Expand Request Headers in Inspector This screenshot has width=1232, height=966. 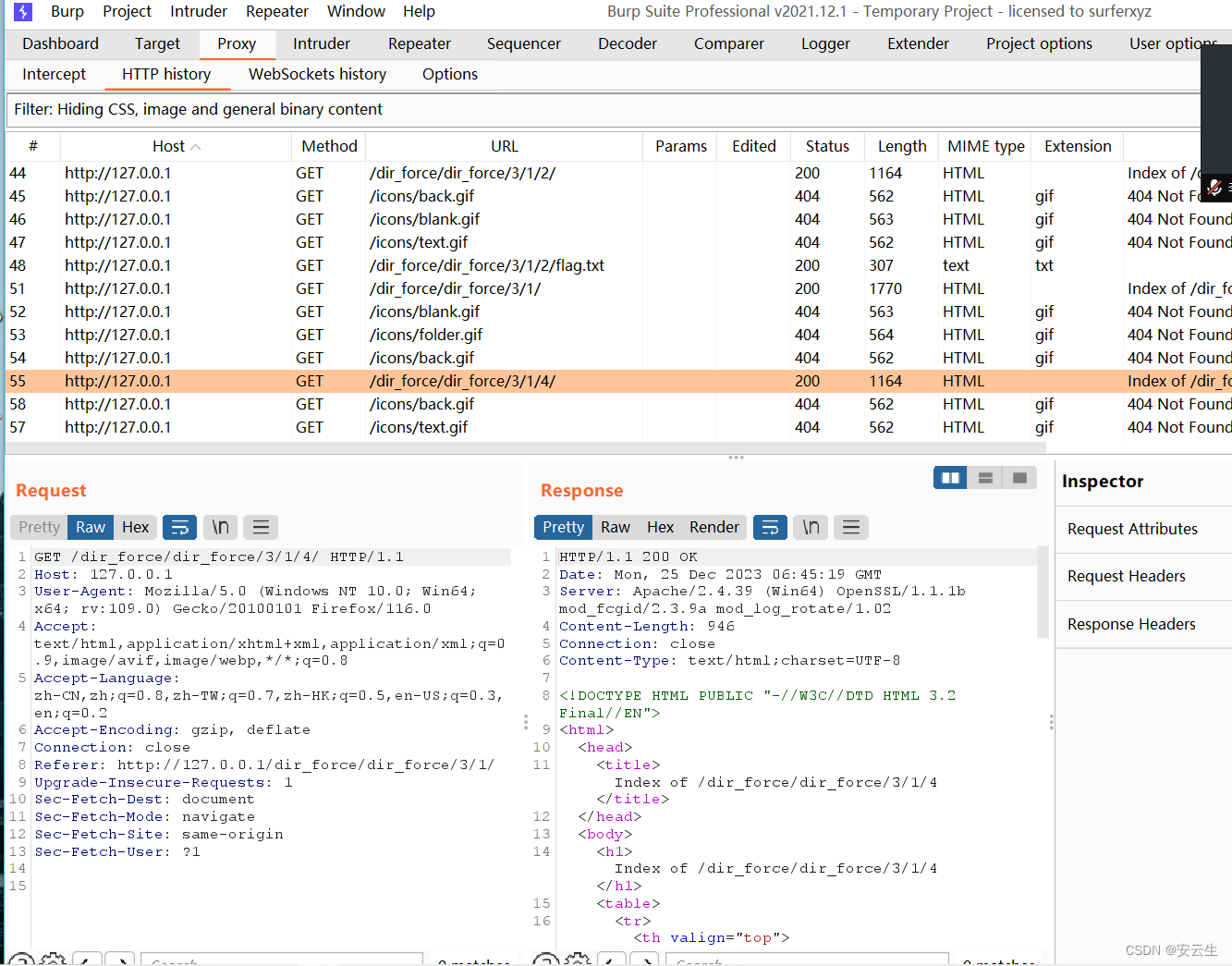(1143, 576)
